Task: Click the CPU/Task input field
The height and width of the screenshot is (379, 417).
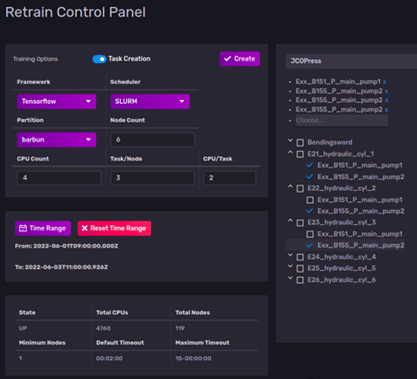Action: (x=230, y=178)
